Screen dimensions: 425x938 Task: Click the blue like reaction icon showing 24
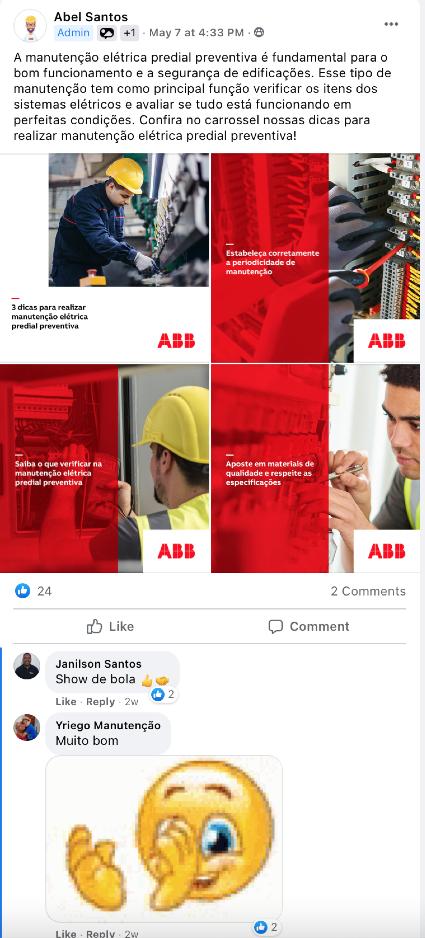point(23,591)
